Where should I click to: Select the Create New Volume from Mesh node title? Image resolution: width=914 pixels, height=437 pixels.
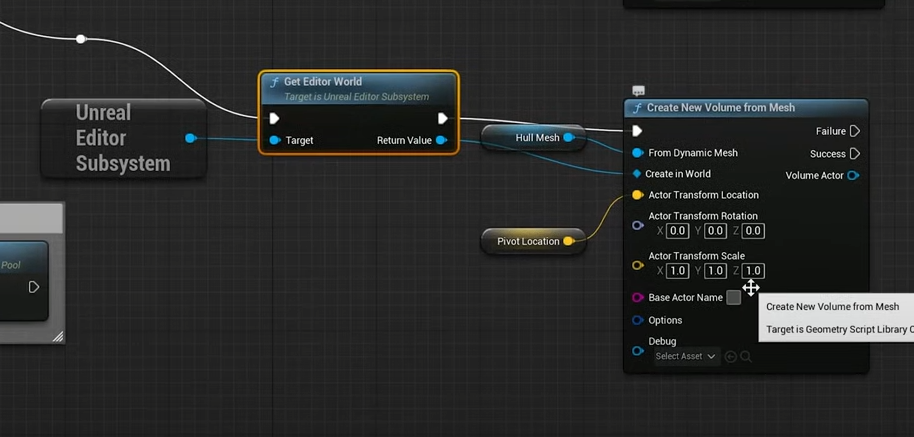(x=721, y=108)
